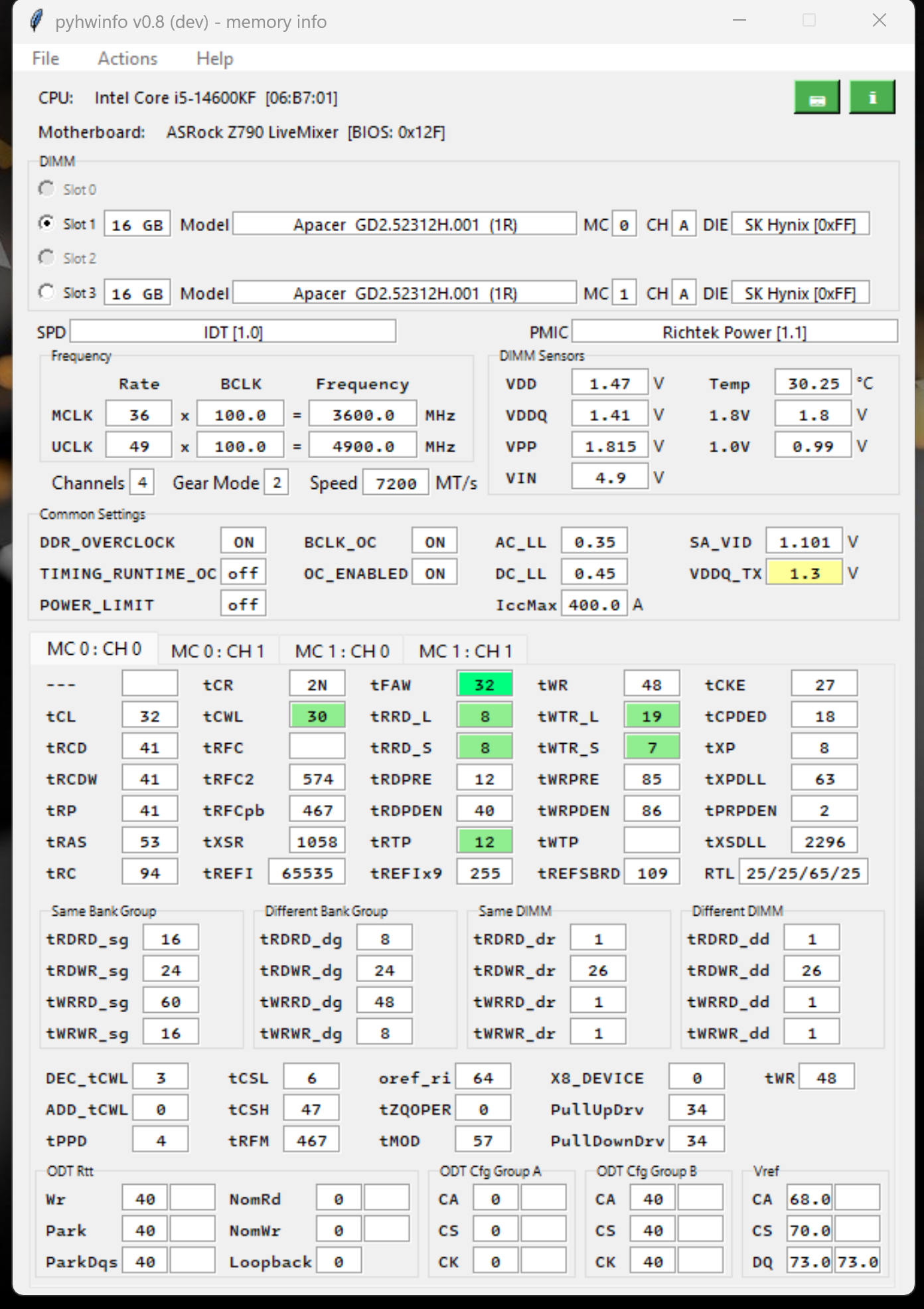Click the UCLK frequency value 4900.0
Image resolution: width=924 pixels, height=1309 pixels.
click(363, 446)
